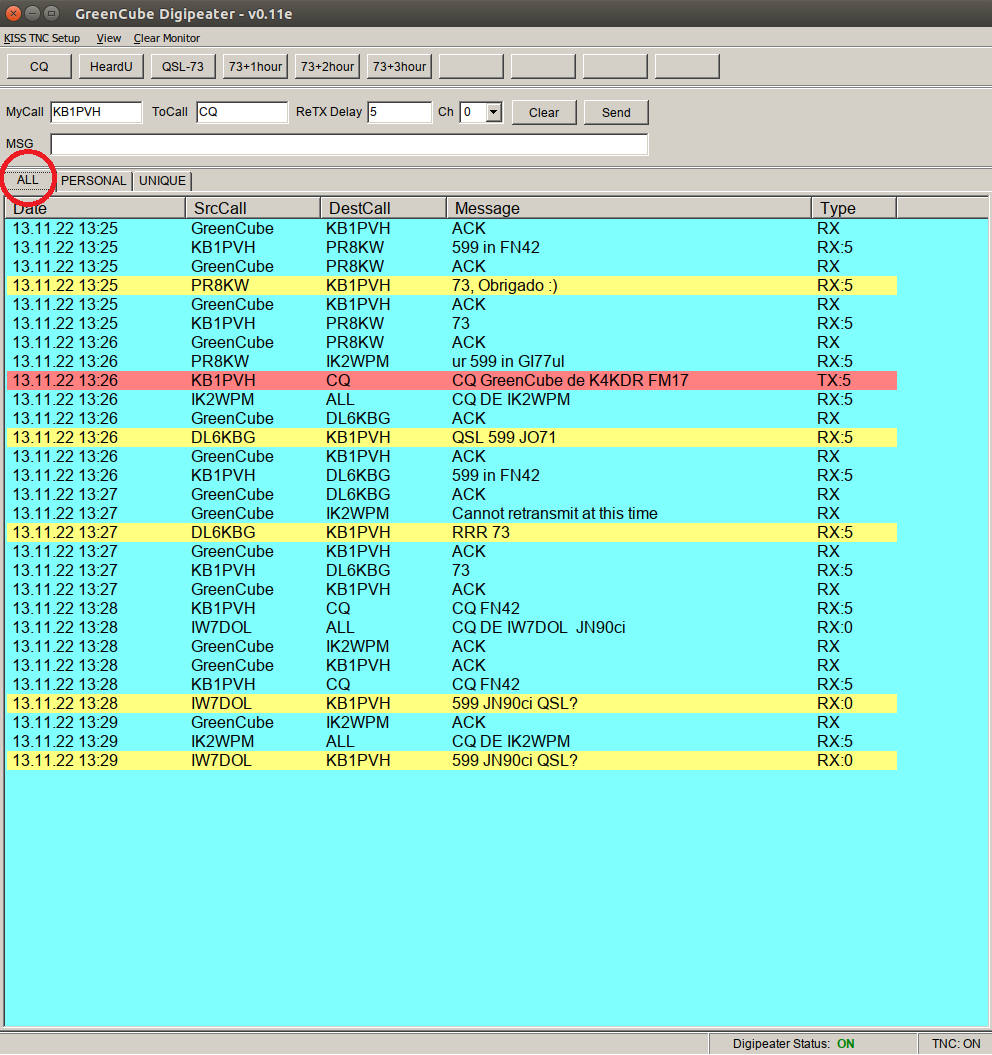Open the View menu

click(x=108, y=38)
